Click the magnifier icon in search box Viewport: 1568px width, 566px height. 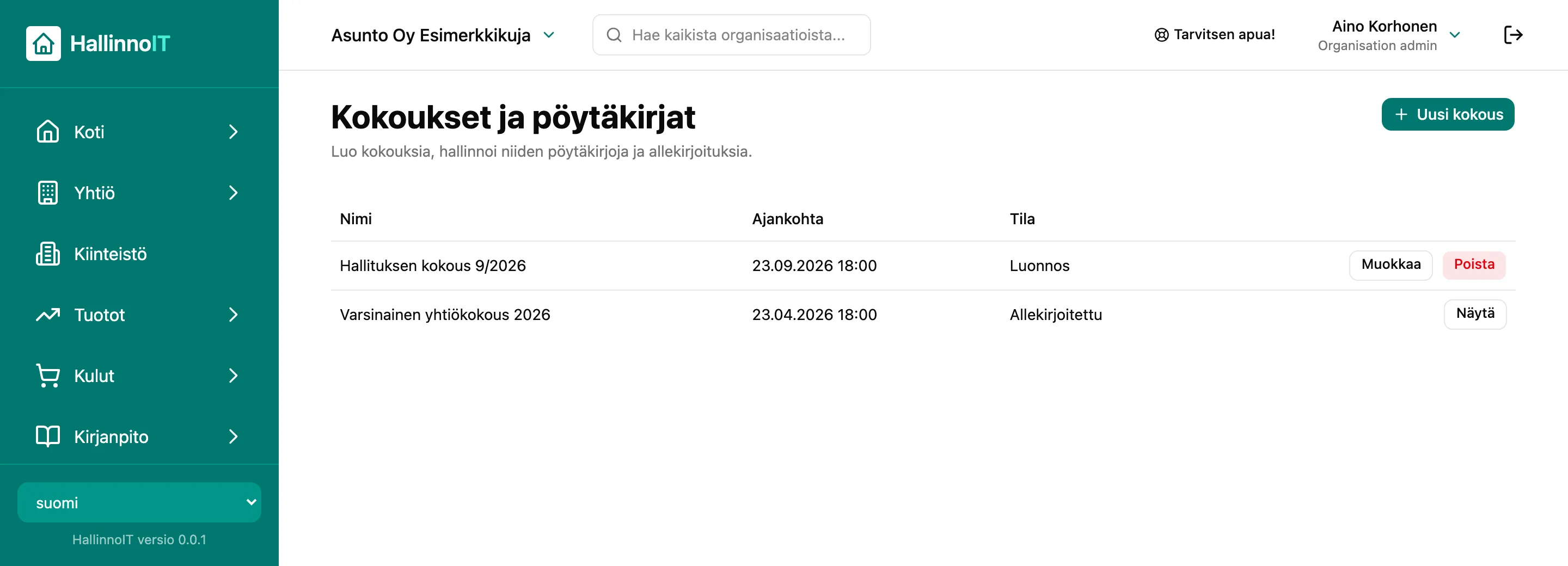click(614, 35)
